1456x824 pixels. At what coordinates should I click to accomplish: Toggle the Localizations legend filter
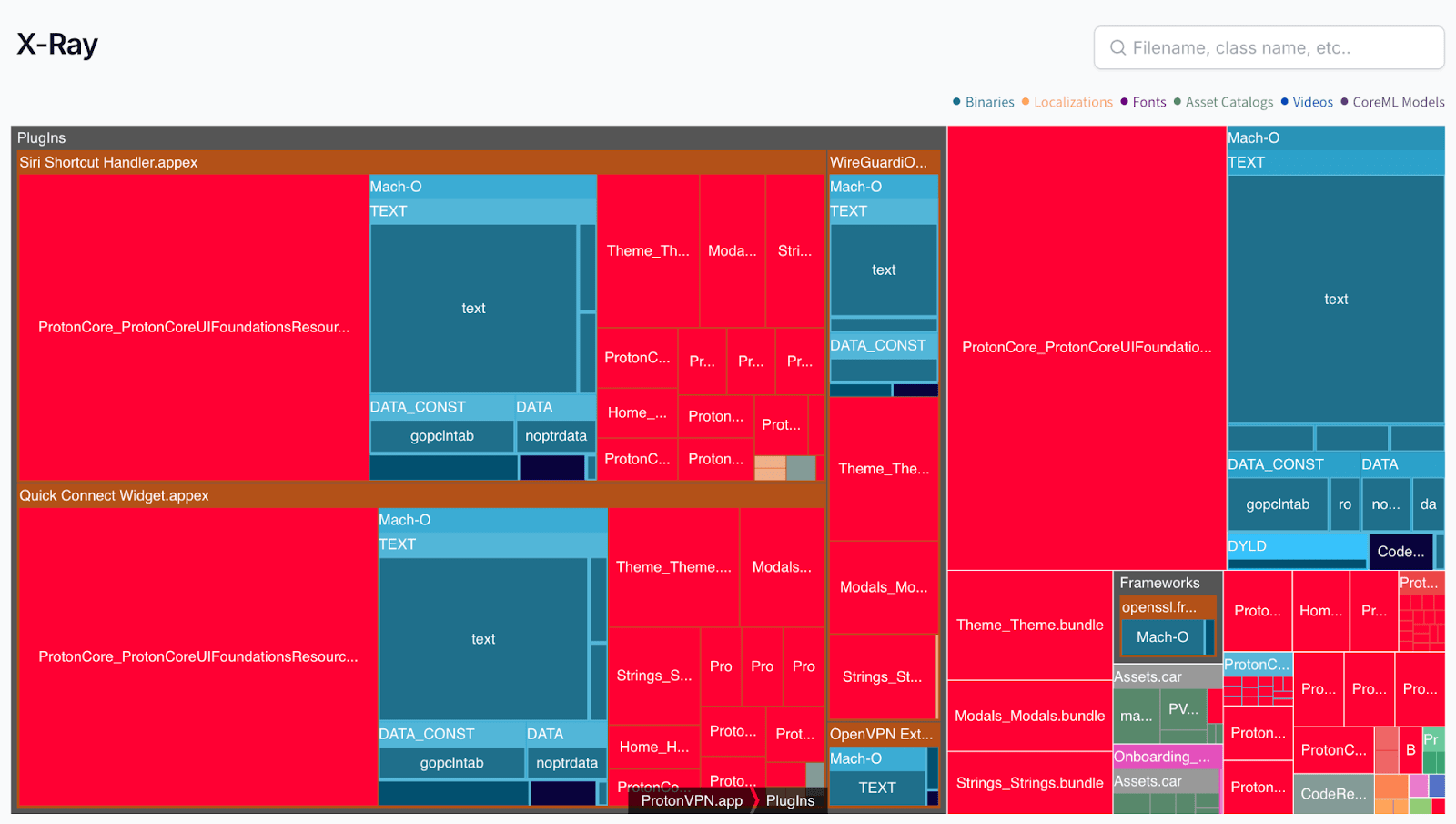(1067, 102)
